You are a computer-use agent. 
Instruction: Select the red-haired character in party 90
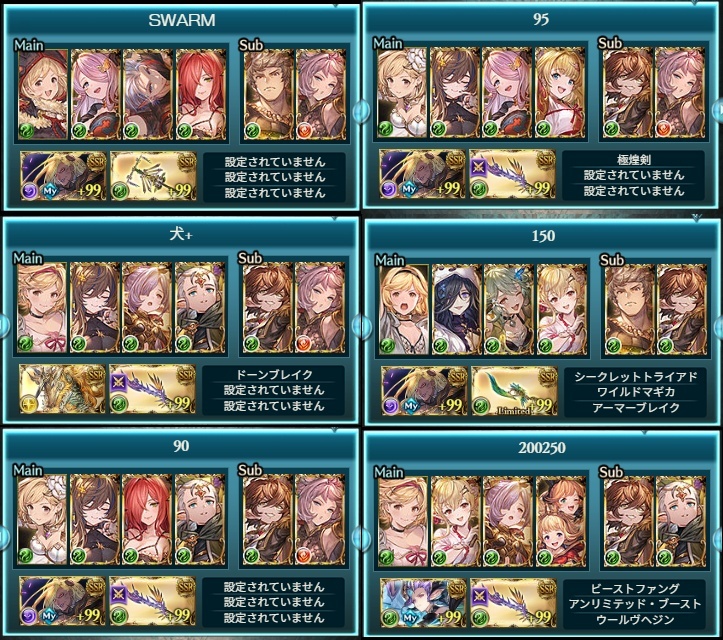point(147,520)
